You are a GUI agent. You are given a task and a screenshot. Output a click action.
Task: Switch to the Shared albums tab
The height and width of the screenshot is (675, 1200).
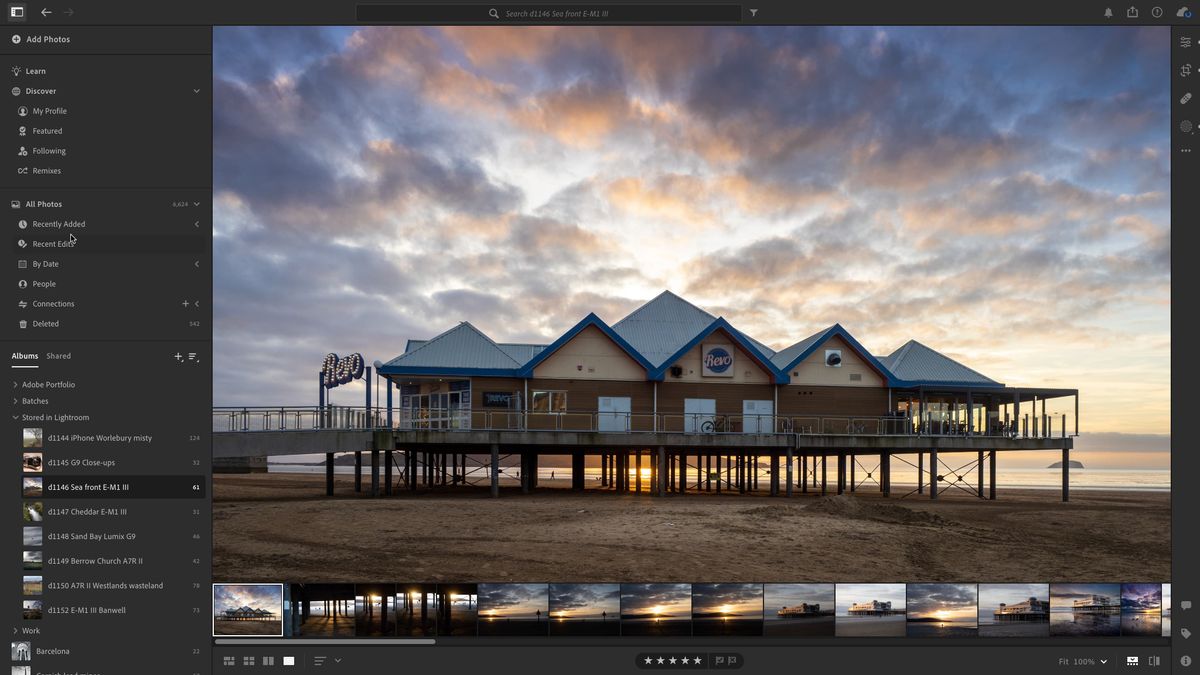click(58, 356)
